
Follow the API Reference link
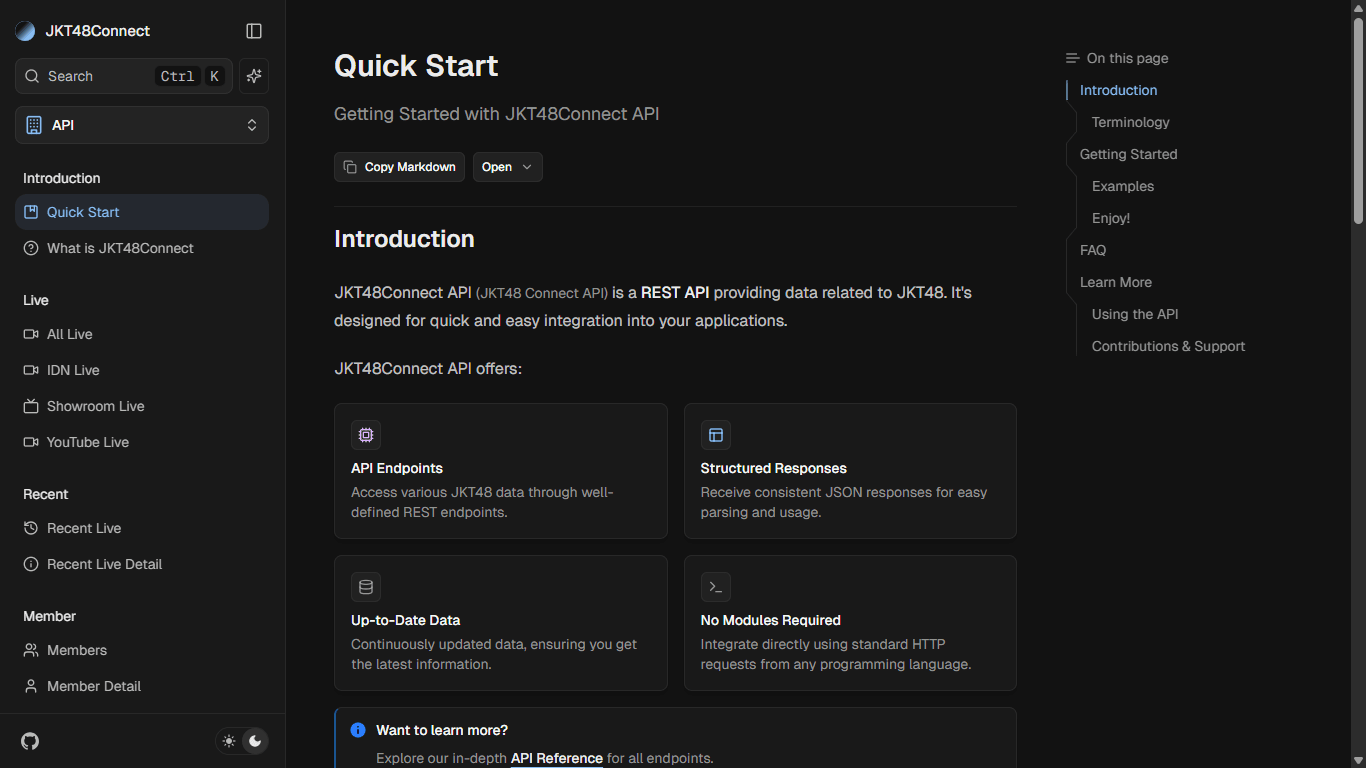[557, 758]
